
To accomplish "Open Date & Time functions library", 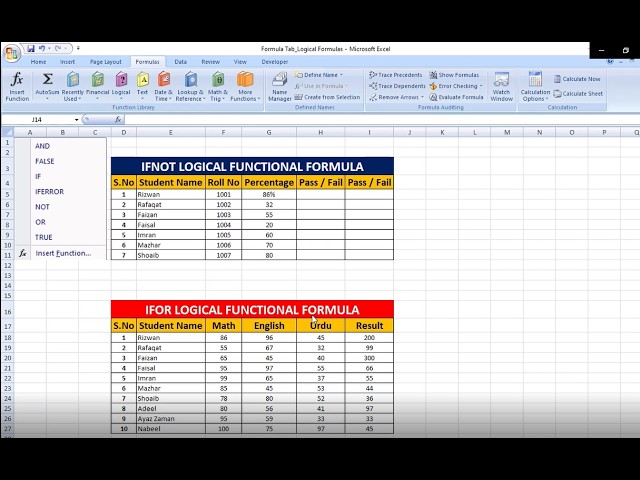I will coord(163,86).
